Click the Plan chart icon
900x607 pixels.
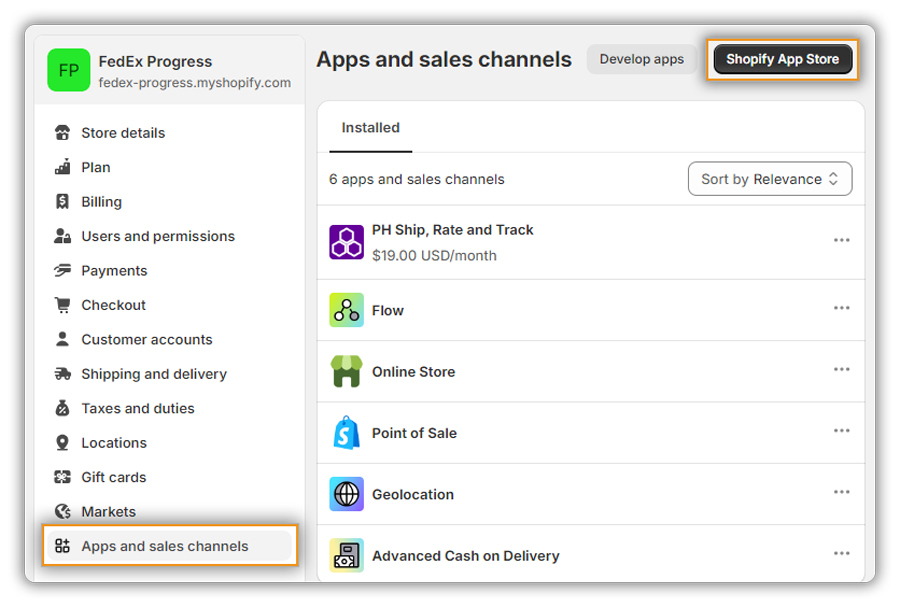coord(63,167)
